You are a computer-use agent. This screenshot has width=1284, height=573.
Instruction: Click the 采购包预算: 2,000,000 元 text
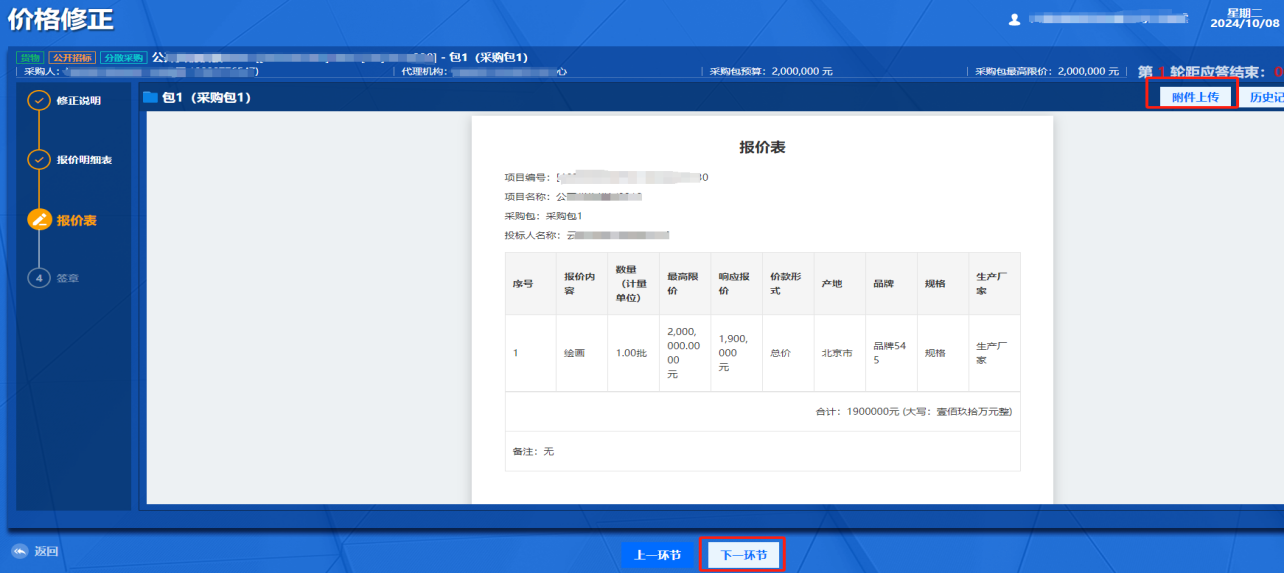point(771,72)
